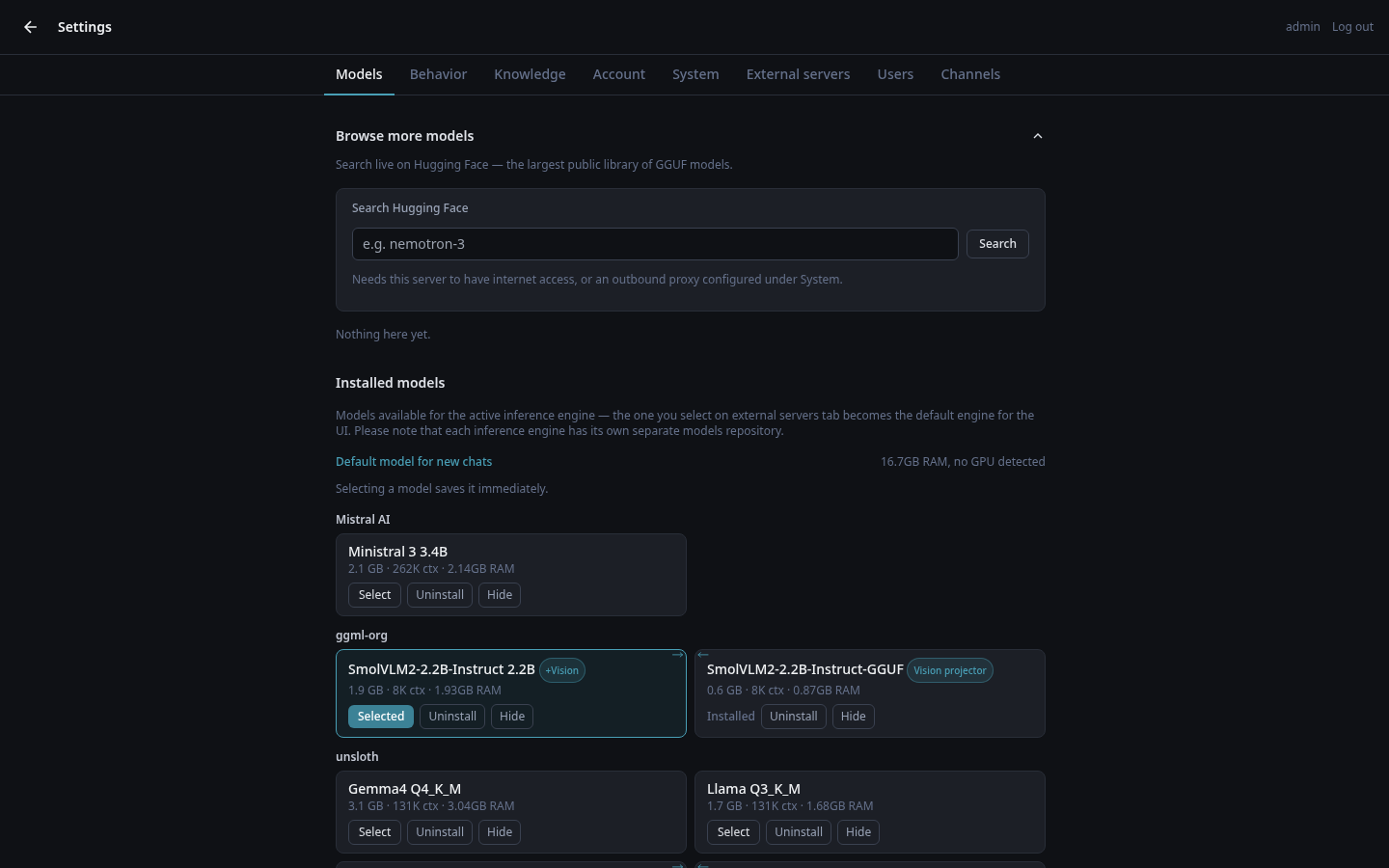This screenshot has width=1389, height=868.
Task: Click the admin username link
Action: (x=1302, y=27)
